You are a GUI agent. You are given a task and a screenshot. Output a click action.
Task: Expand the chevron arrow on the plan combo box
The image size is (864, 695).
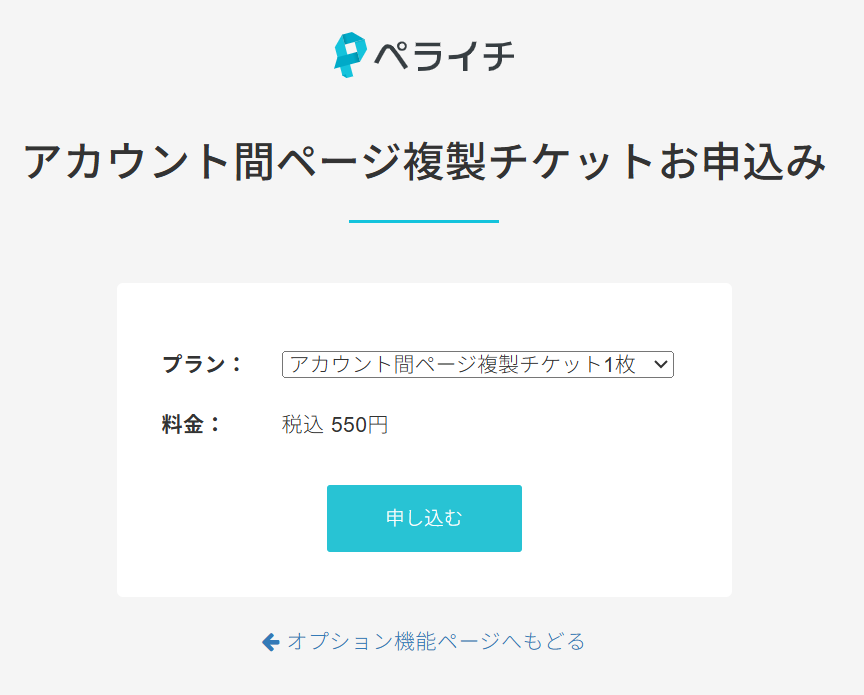660,365
